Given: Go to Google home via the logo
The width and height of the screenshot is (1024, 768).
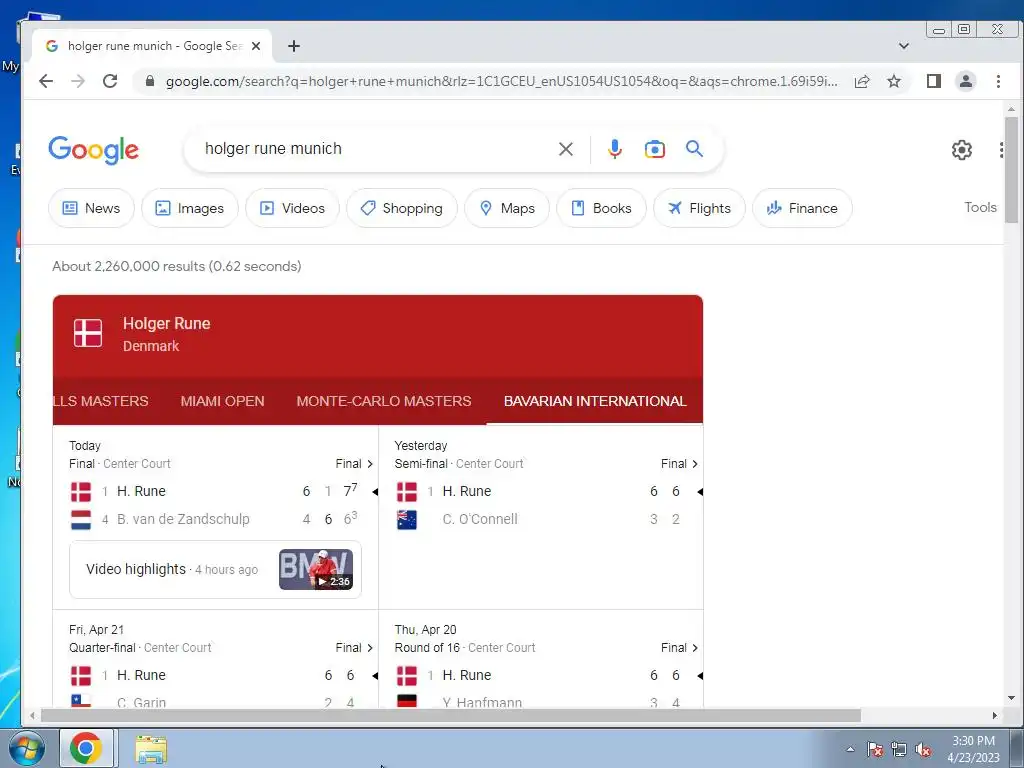Looking at the screenshot, I should [x=93, y=150].
